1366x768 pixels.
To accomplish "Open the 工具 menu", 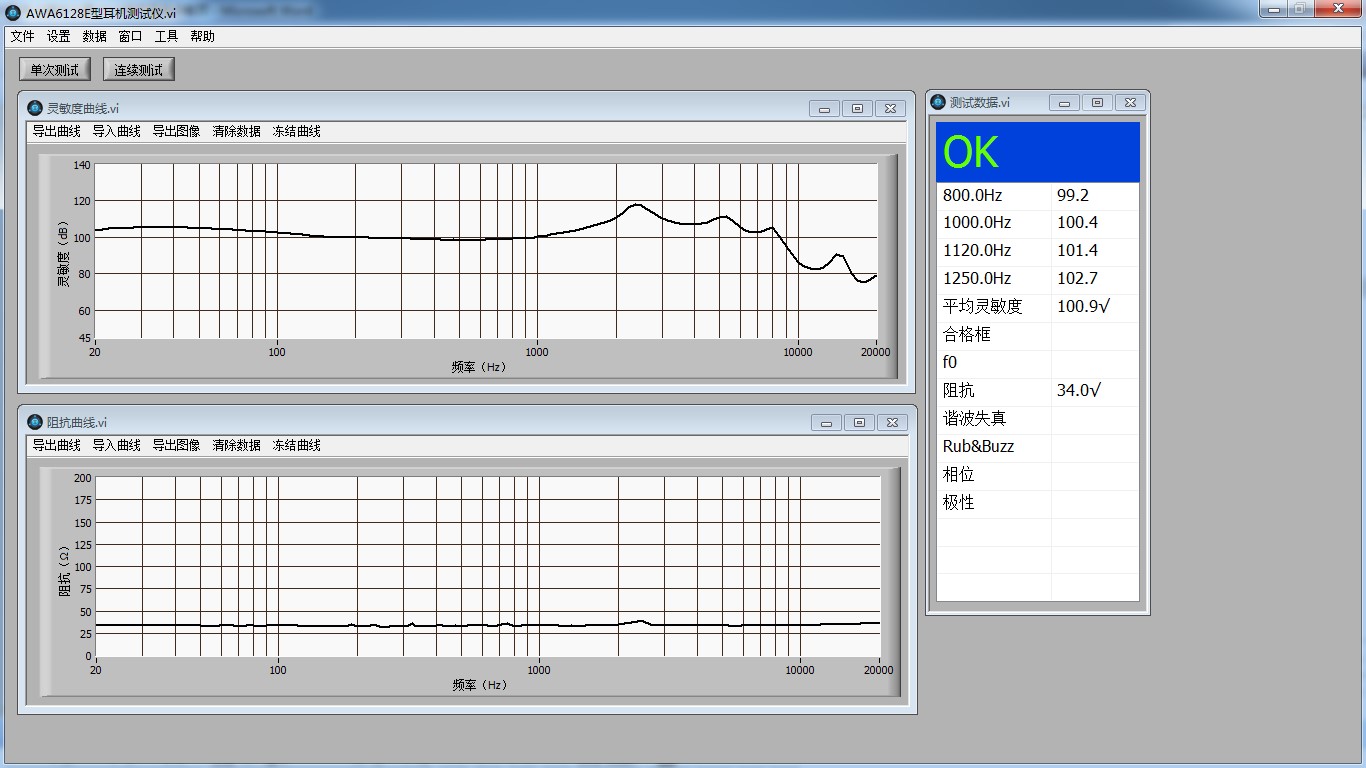I will tap(166, 36).
